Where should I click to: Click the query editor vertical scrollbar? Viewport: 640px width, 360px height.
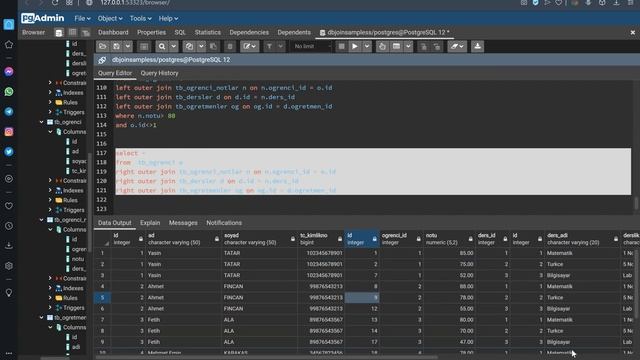click(636, 203)
